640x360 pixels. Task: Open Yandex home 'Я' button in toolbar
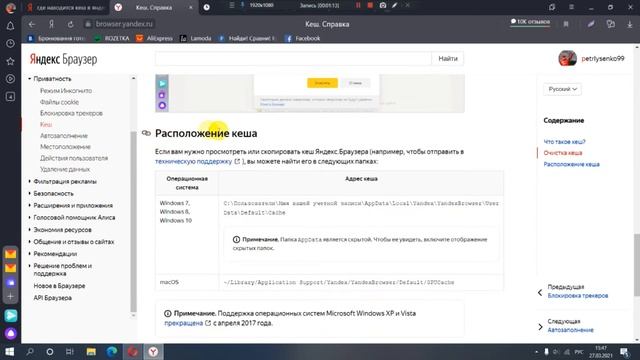51,24
